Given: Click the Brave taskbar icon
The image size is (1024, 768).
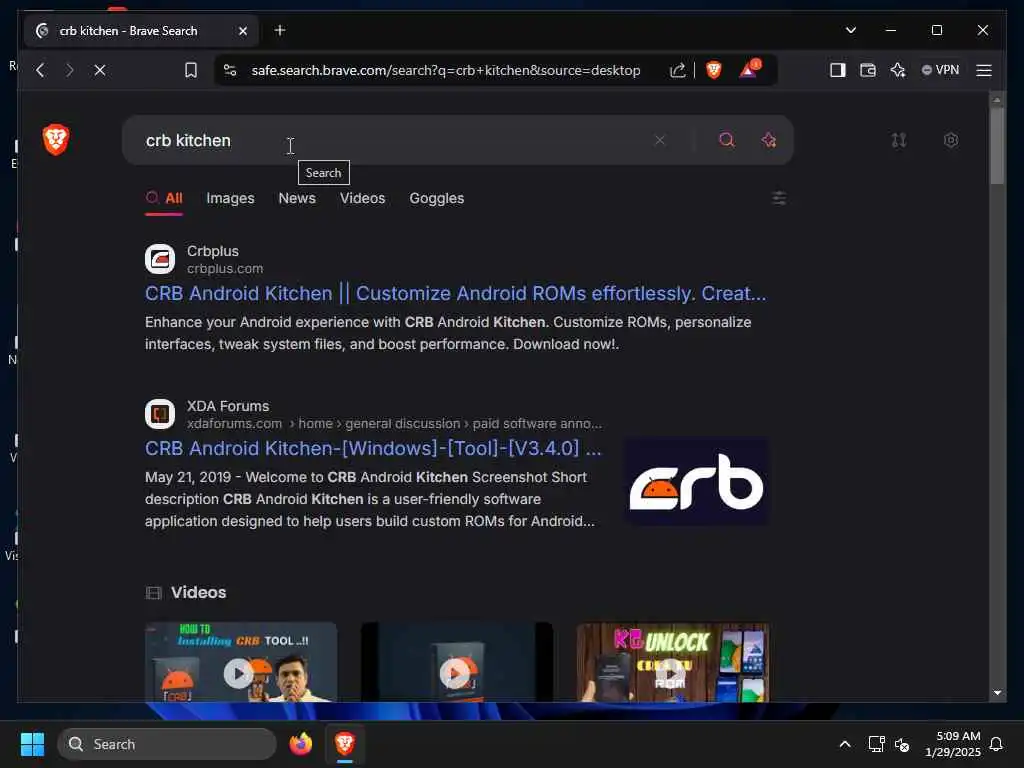Looking at the screenshot, I should coord(345,744).
